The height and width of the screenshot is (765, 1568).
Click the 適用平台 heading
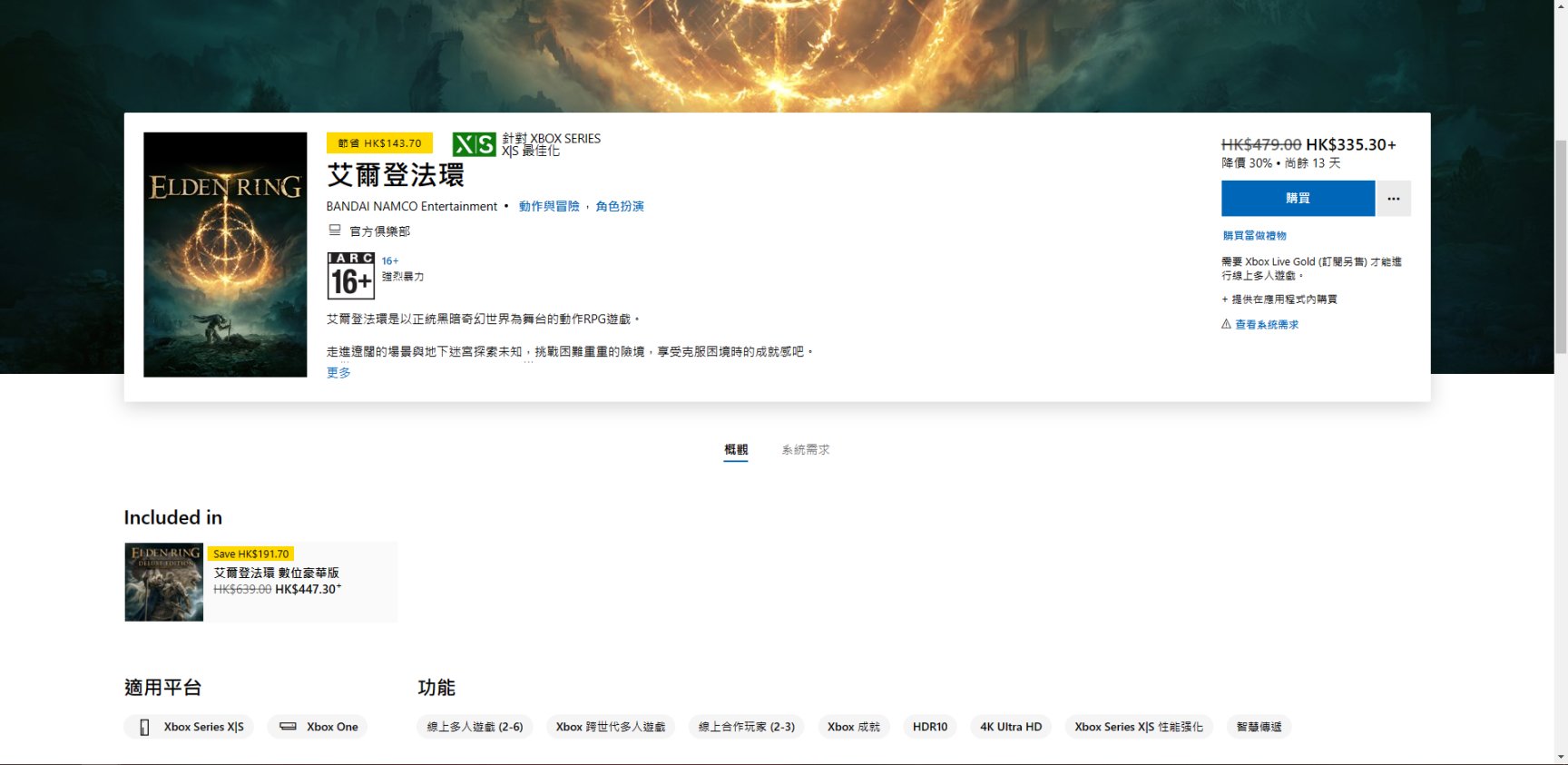point(163,688)
